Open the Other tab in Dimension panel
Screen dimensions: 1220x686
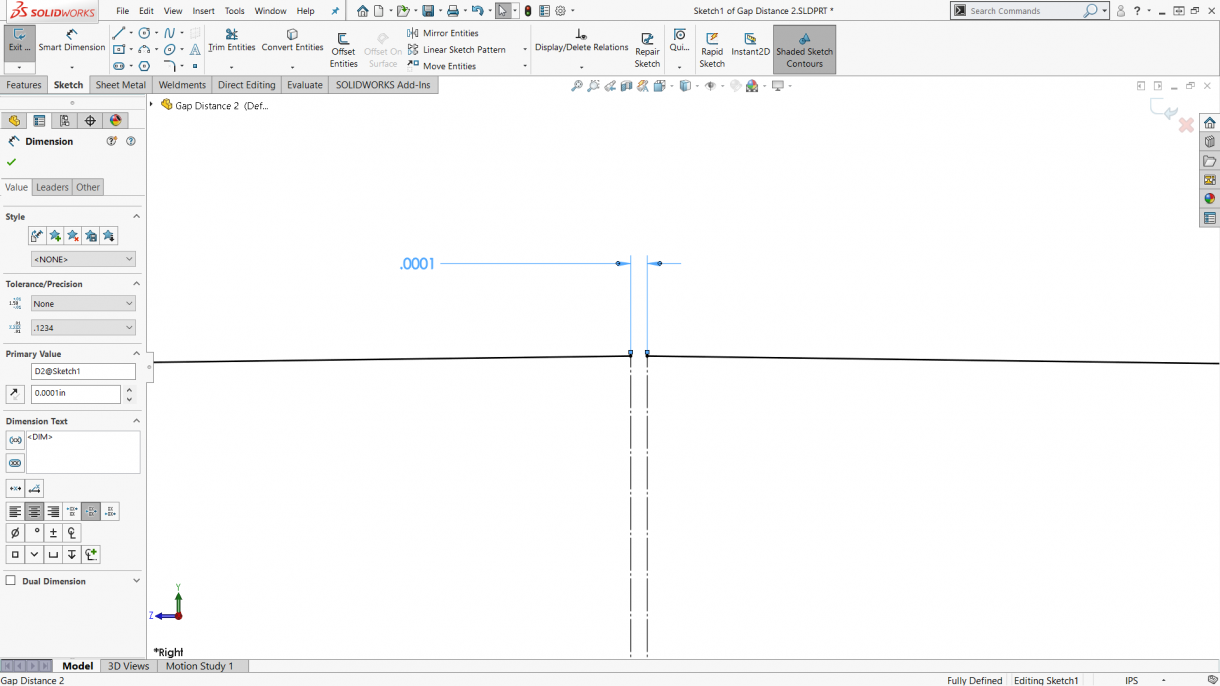click(x=88, y=187)
